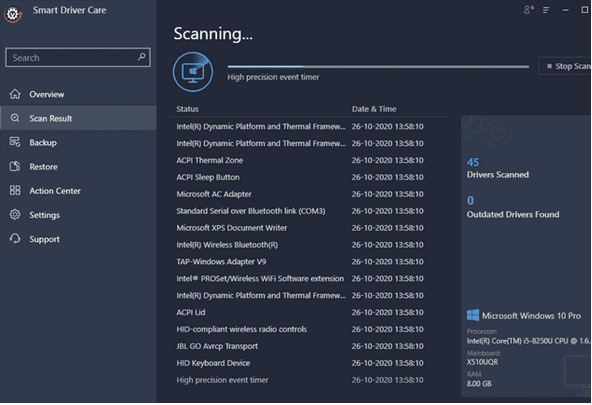
Task: Click the X510UQR mainboard value
Action: (482, 362)
